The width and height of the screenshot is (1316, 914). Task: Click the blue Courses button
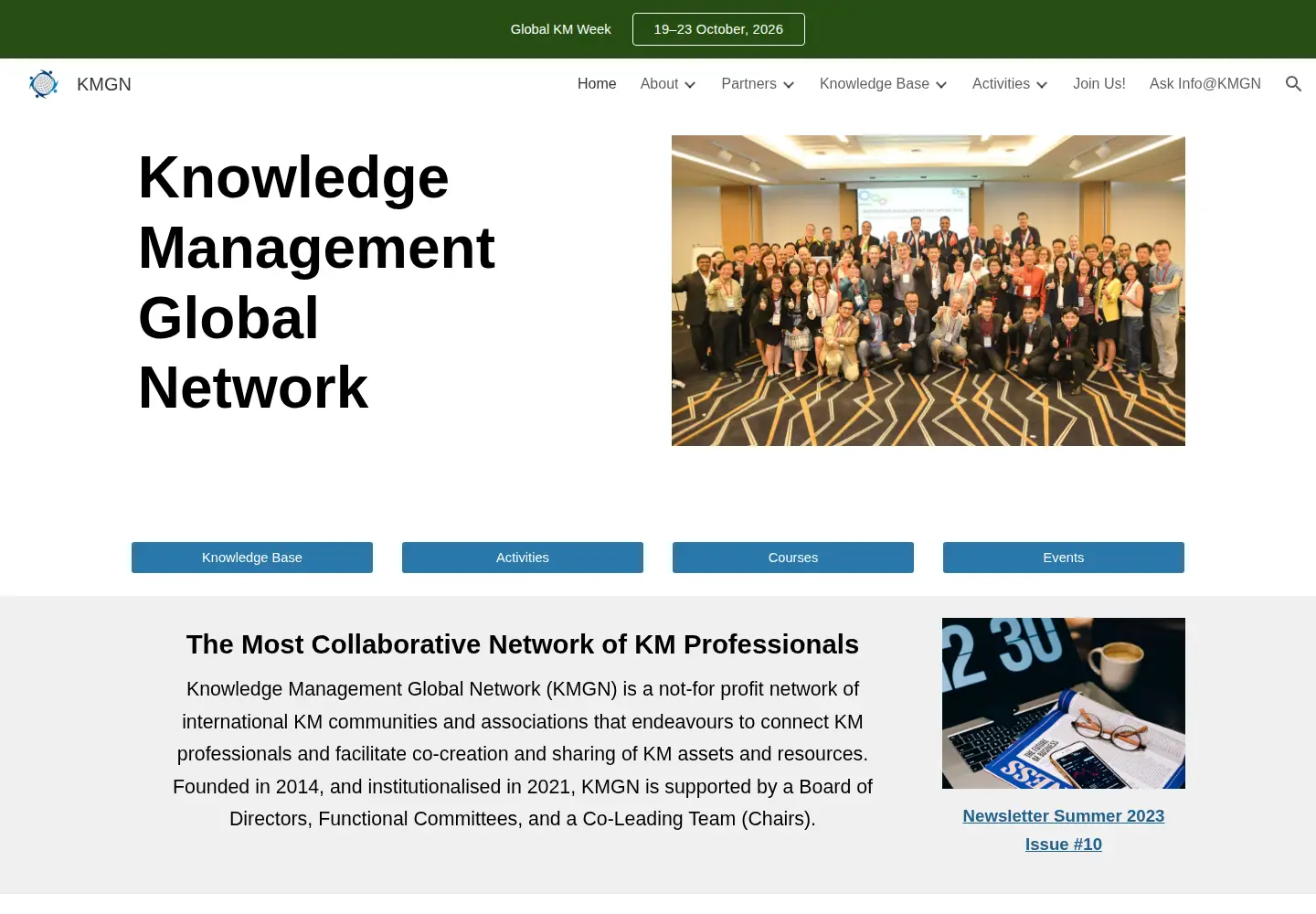coord(793,558)
